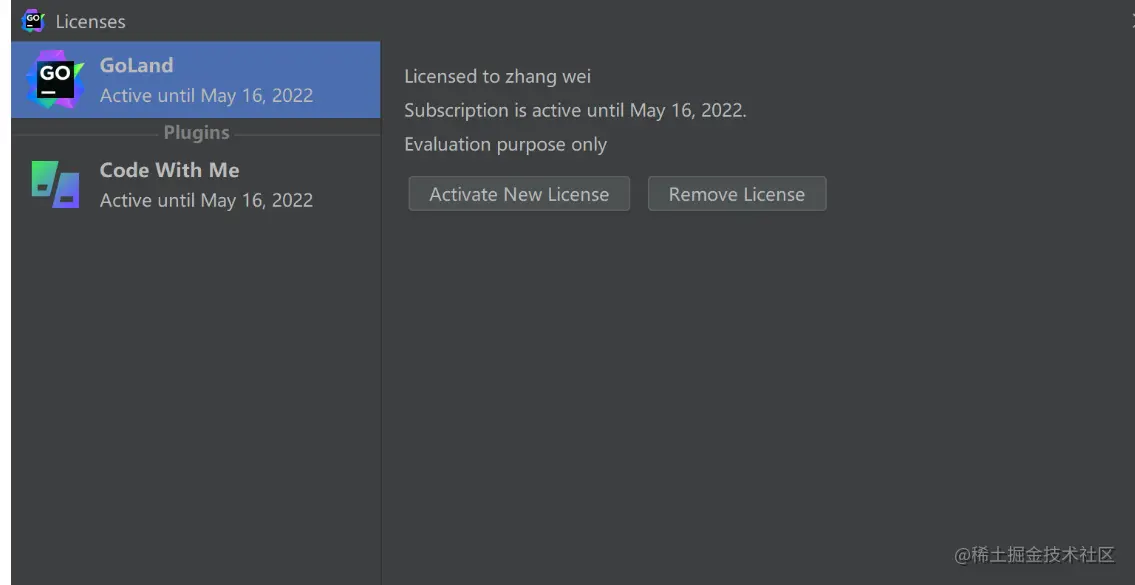Click the GoLand product icon in the list
The height and width of the screenshot is (585, 1135).
[55, 80]
